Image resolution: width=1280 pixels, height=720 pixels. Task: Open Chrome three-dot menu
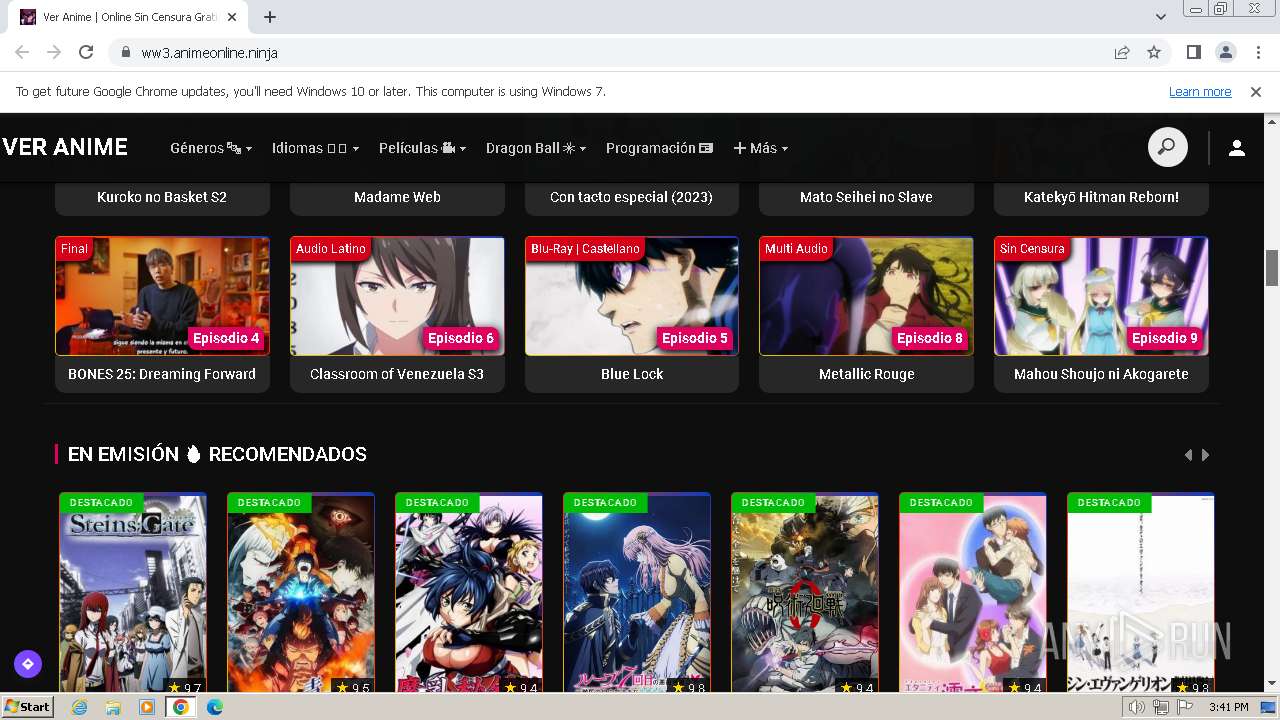tap(1257, 52)
